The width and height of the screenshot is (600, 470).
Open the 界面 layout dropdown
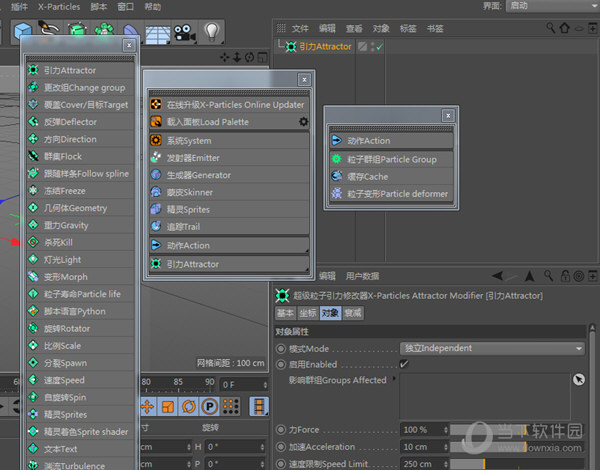click(553, 6)
